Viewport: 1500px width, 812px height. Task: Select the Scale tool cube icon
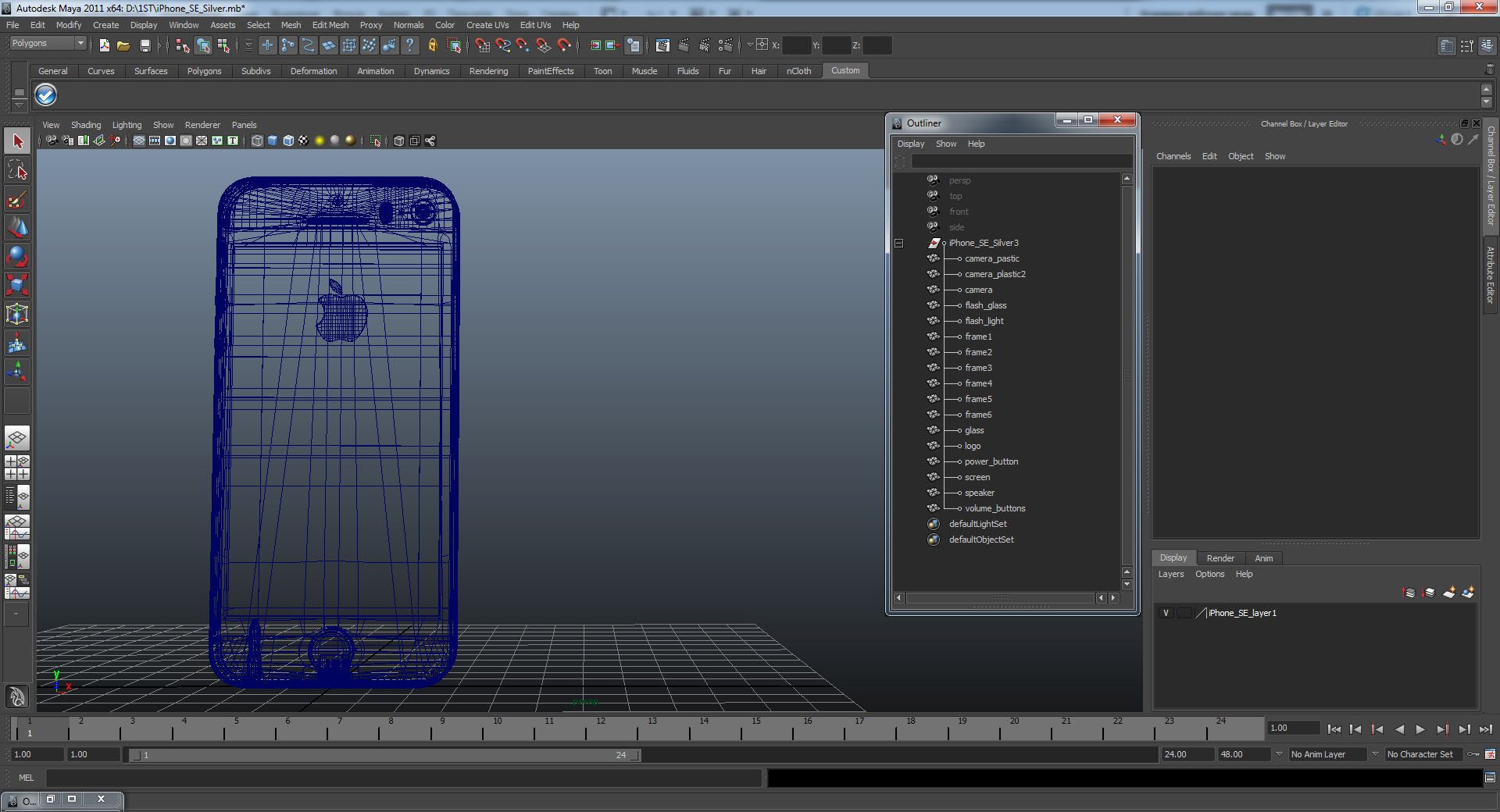pos(17,286)
